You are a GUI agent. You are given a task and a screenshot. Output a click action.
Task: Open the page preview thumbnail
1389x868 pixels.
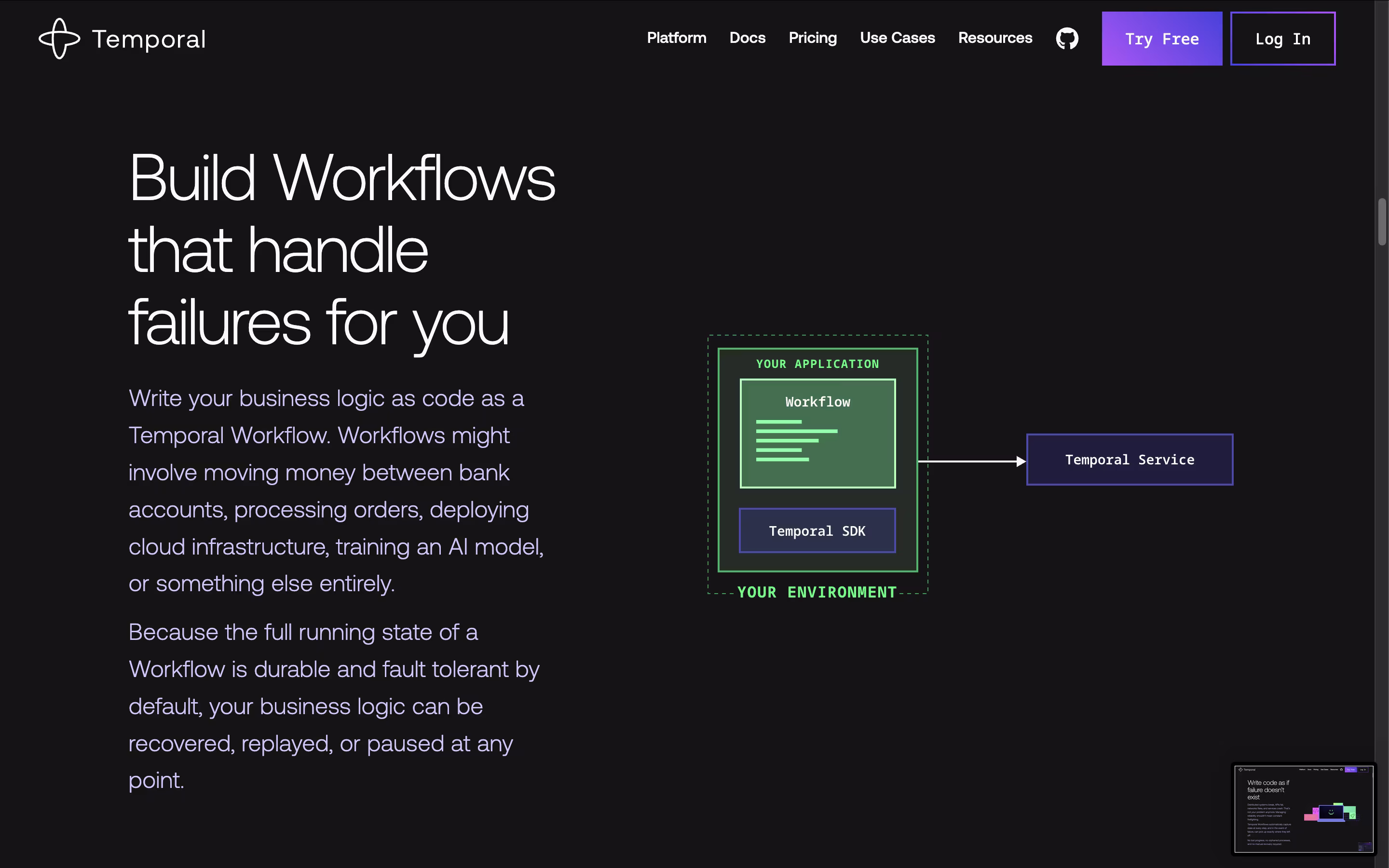[1304, 809]
